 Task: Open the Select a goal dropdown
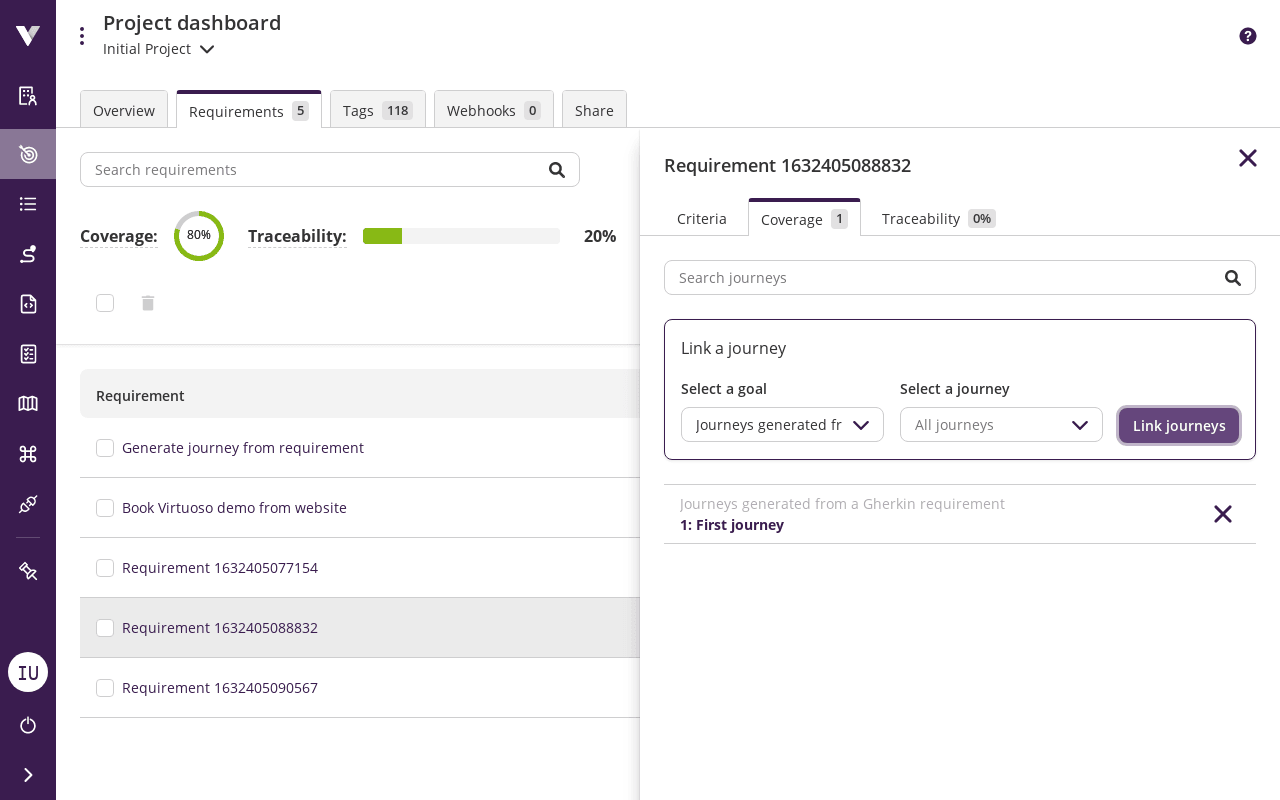pyautogui.click(x=782, y=424)
